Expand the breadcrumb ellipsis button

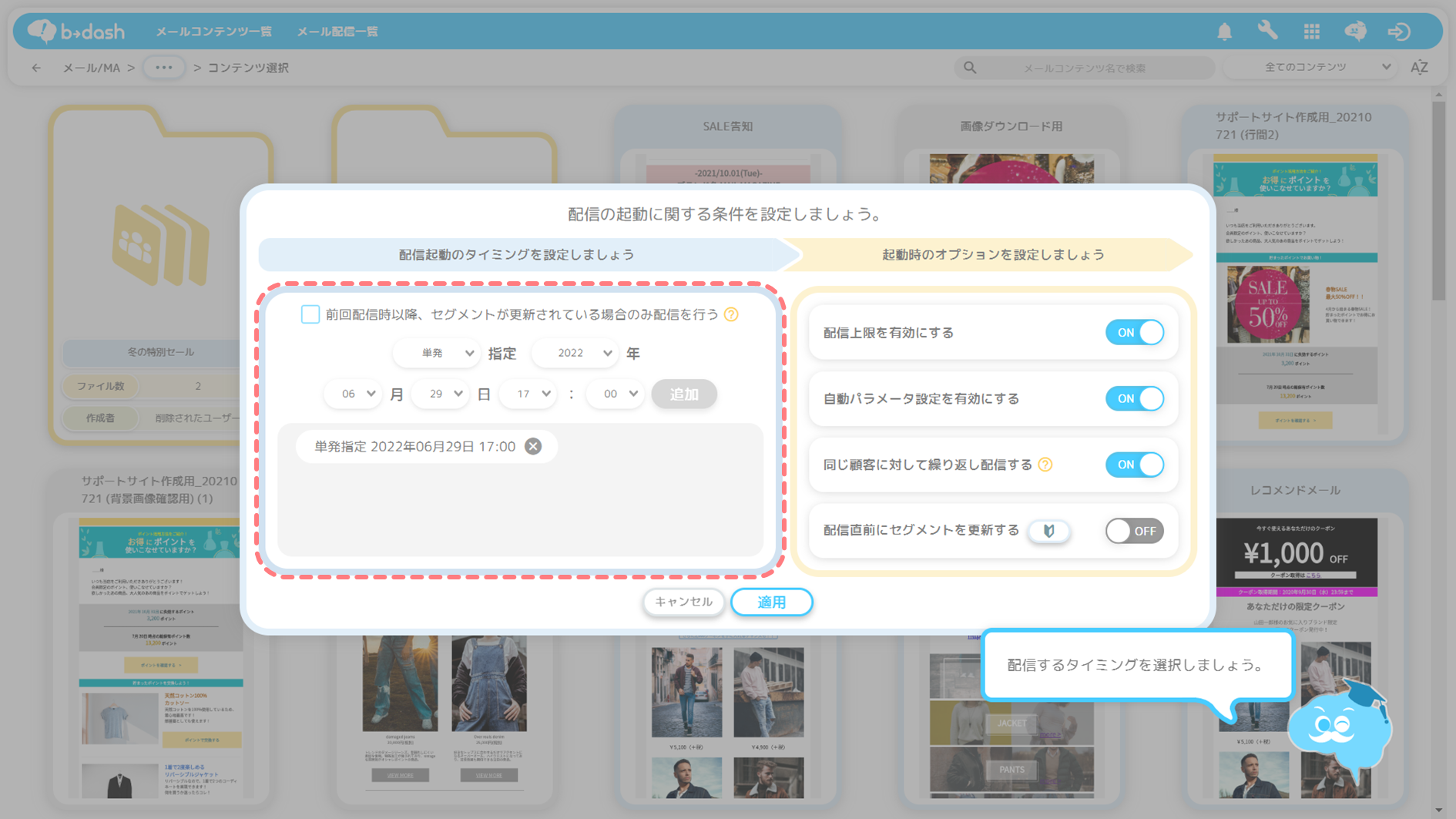pos(164,68)
